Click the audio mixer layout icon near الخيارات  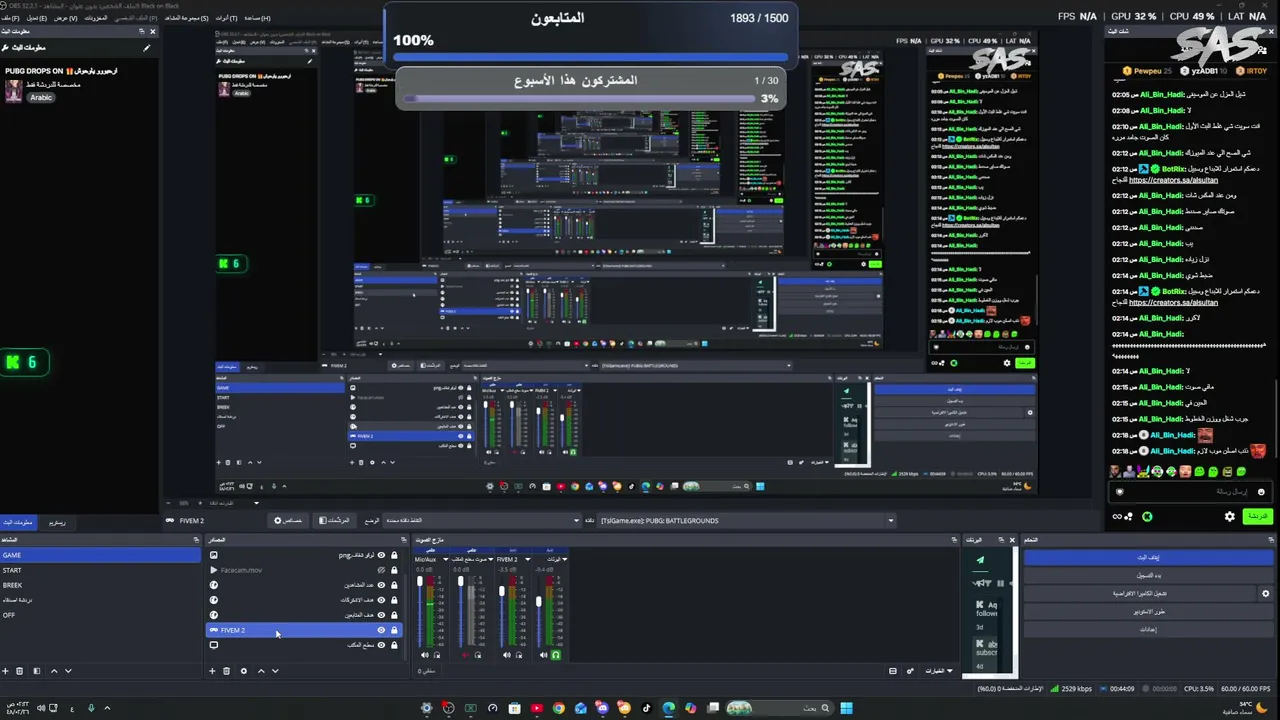[x=893, y=671]
